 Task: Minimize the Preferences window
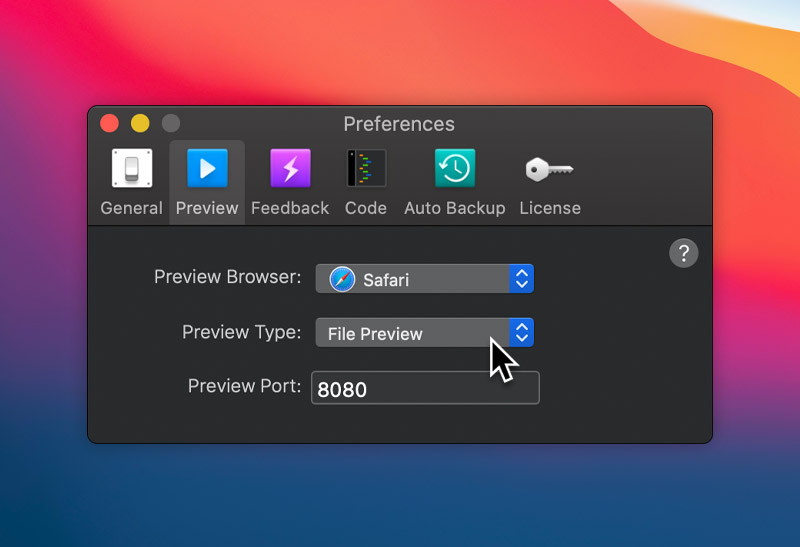coord(140,123)
